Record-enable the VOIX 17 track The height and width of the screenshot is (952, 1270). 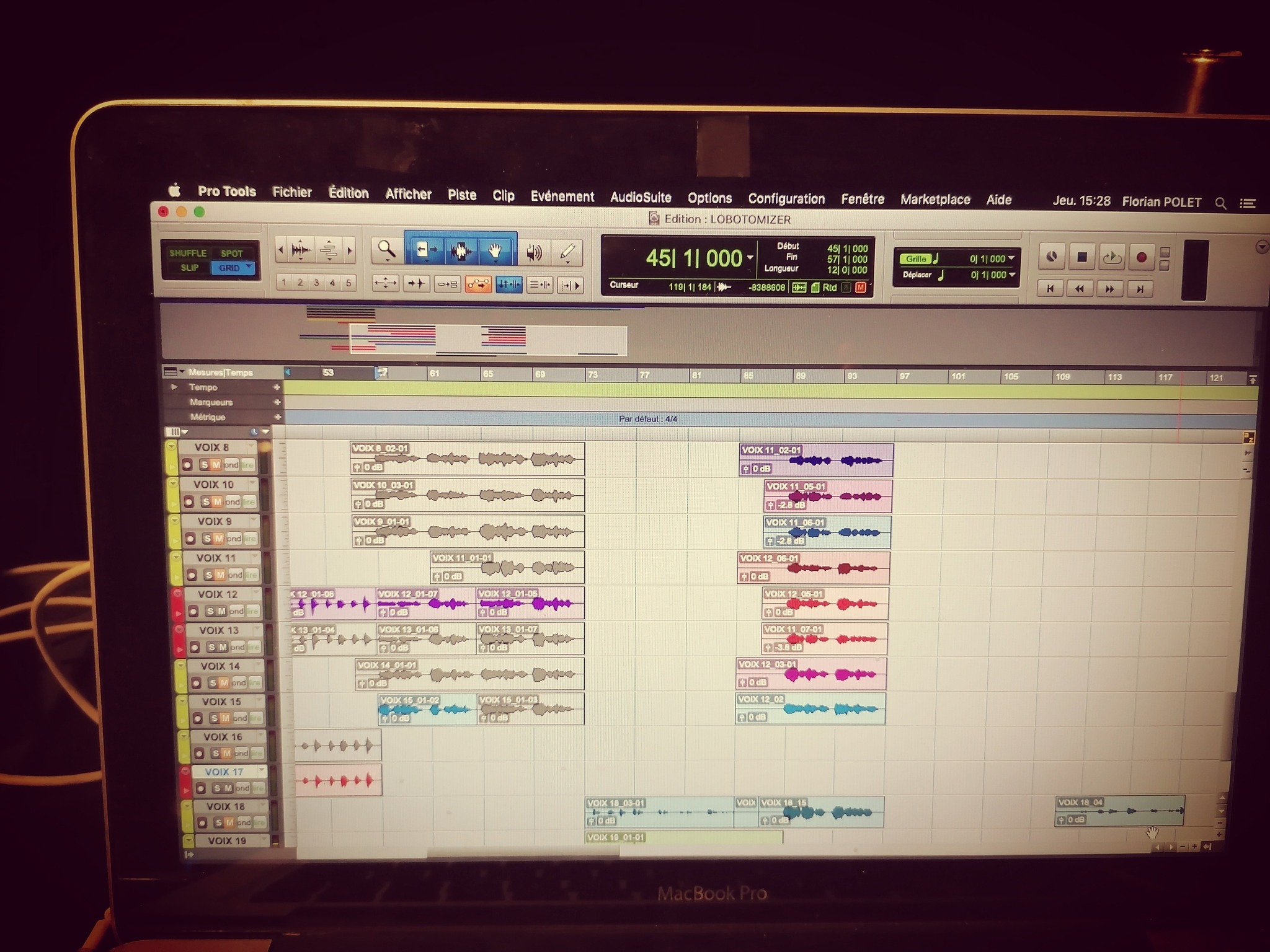click(x=201, y=789)
